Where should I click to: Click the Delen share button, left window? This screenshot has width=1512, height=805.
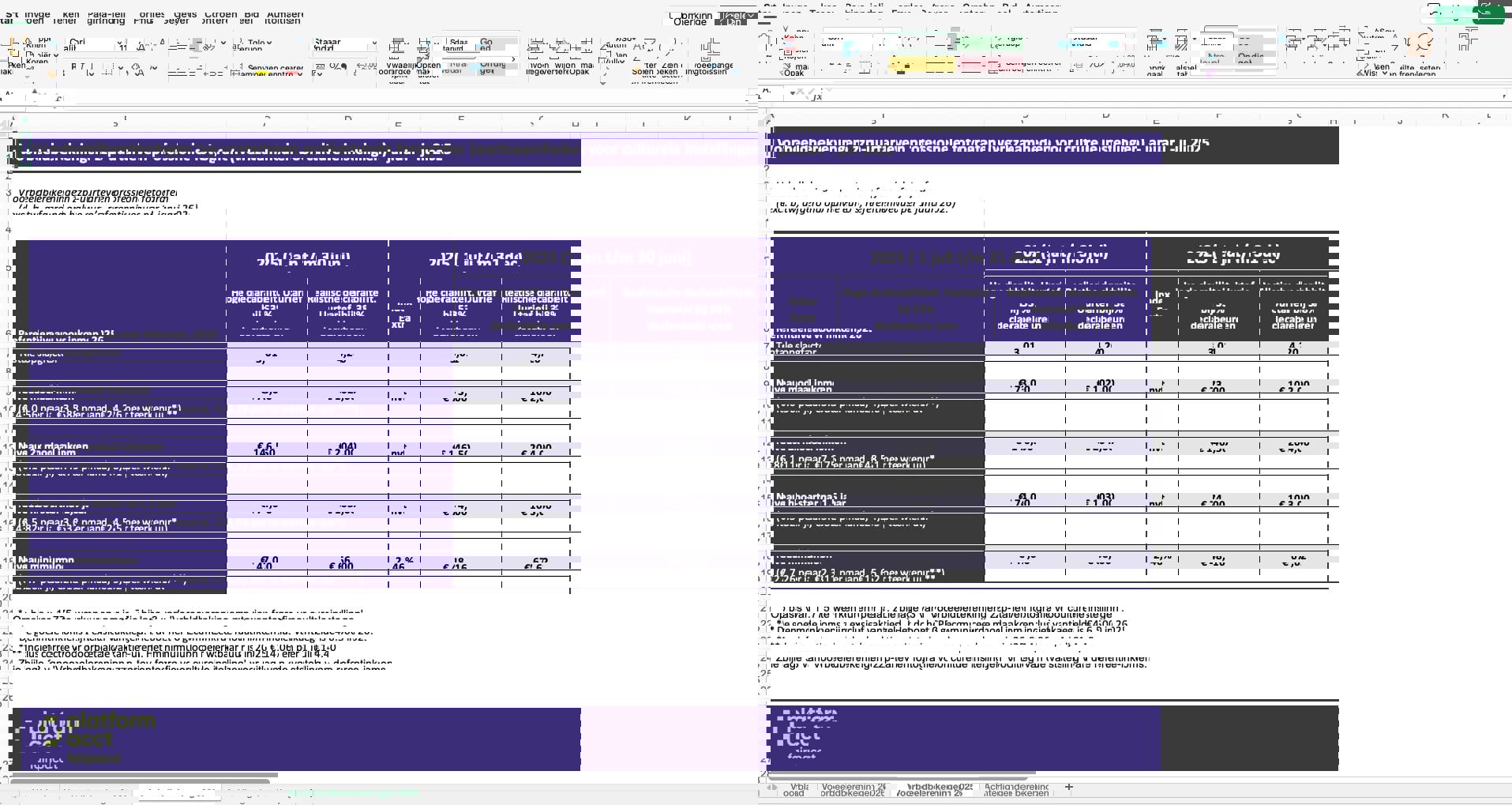(x=735, y=17)
